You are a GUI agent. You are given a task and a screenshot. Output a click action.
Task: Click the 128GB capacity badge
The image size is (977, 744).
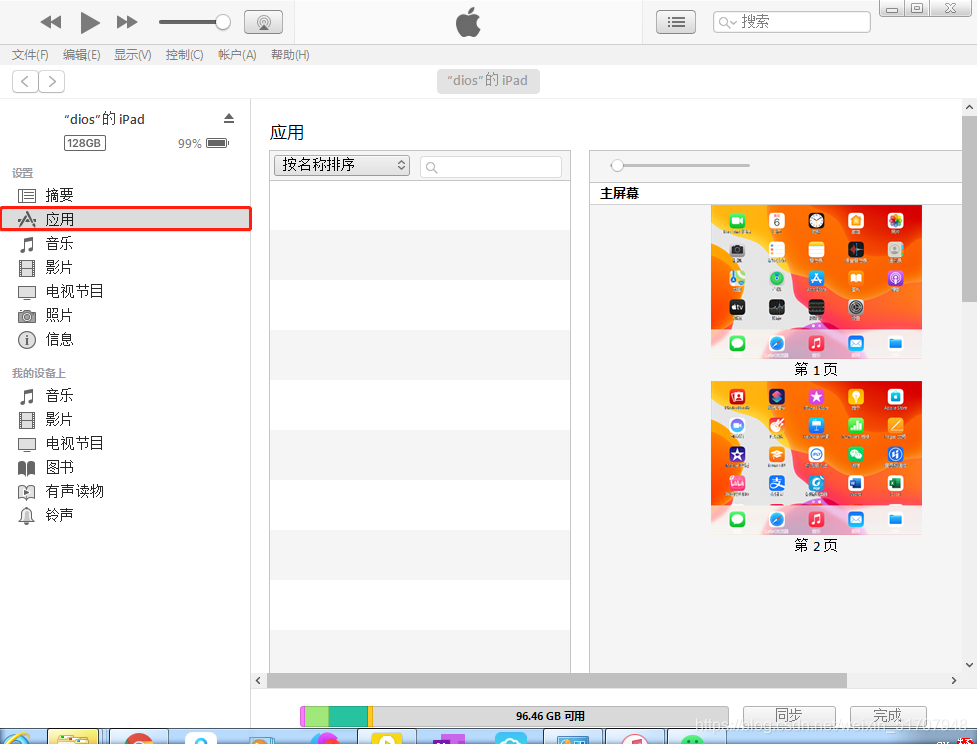85,143
